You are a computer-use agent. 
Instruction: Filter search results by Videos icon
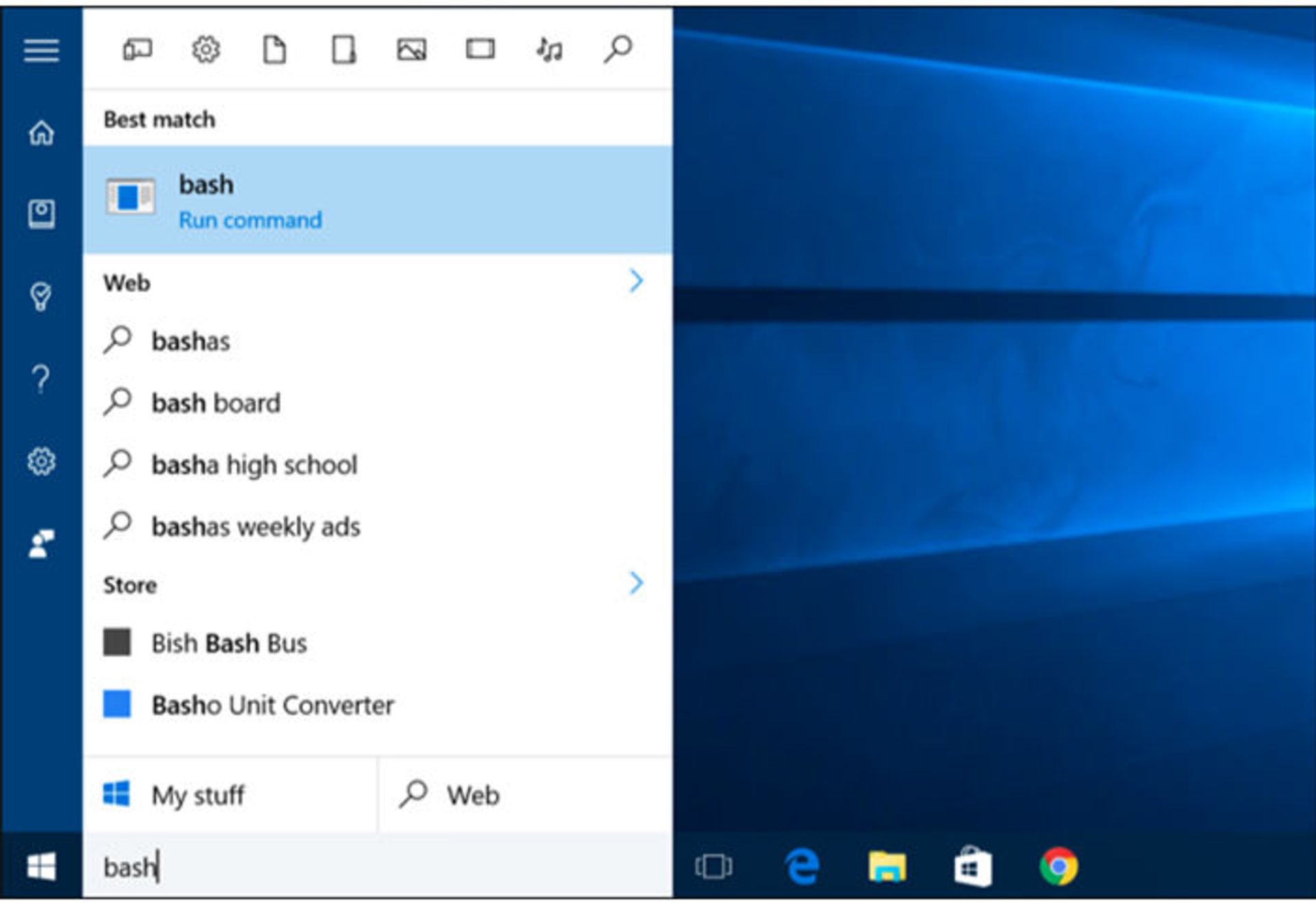pyautogui.click(x=480, y=49)
